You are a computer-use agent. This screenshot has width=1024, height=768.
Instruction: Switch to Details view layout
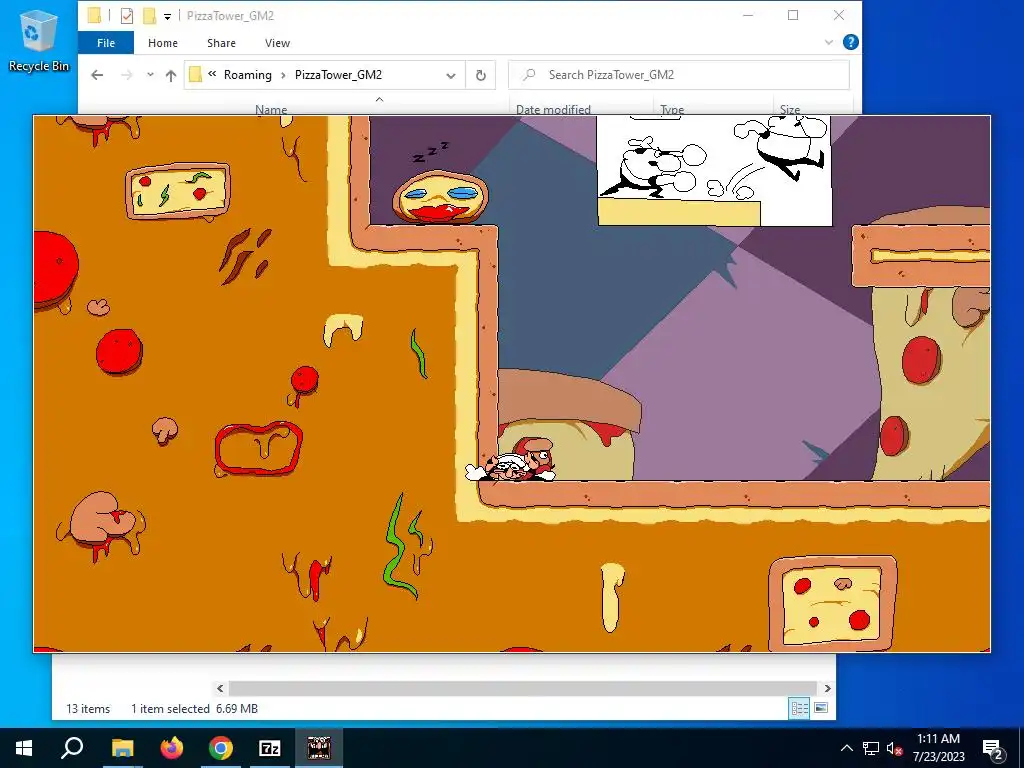click(x=799, y=708)
